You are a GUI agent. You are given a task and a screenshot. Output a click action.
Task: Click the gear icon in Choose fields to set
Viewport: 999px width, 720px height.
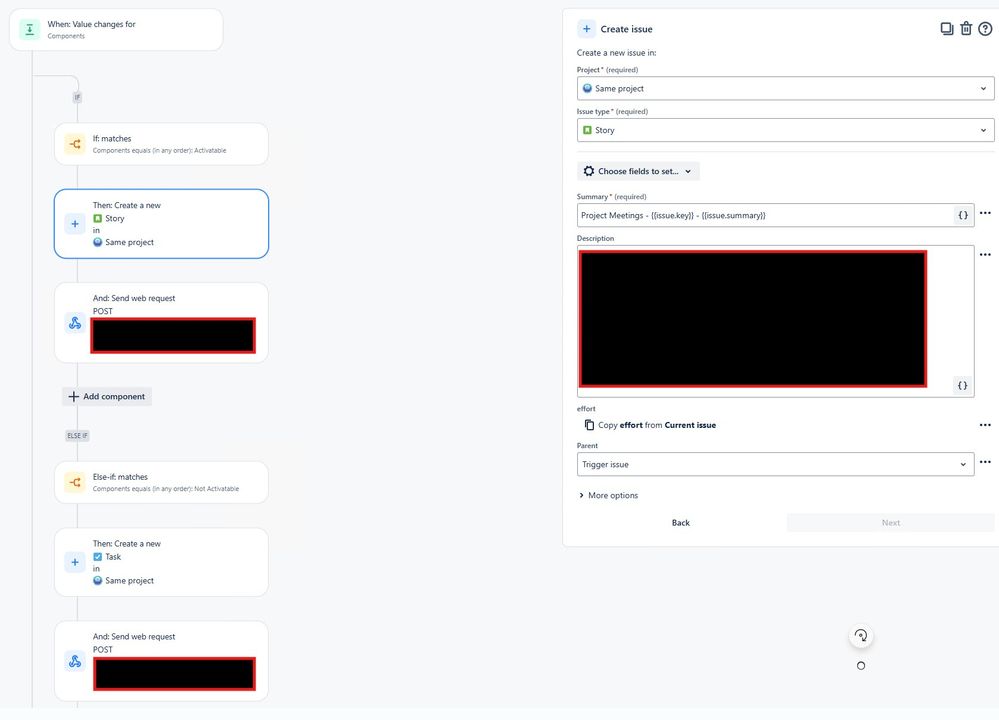pyautogui.click(x=589, y=171)
